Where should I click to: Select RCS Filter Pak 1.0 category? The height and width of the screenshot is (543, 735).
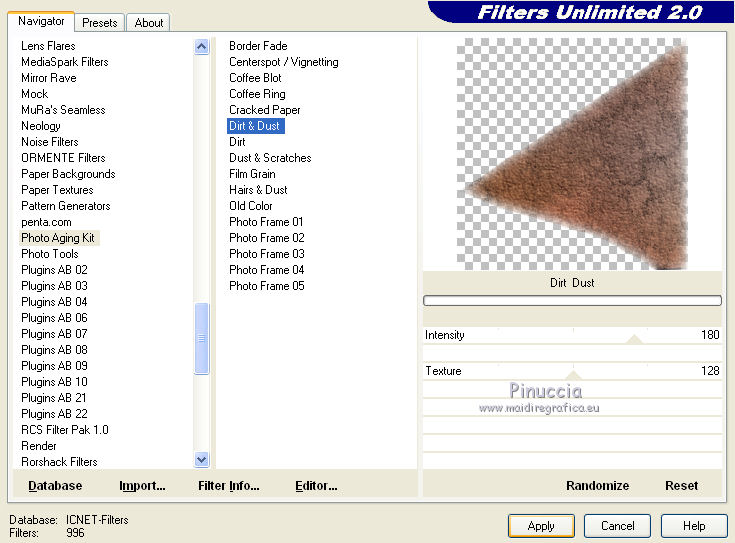[x=65, y=430]
